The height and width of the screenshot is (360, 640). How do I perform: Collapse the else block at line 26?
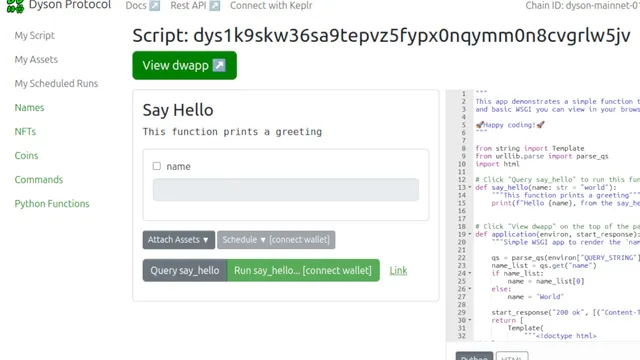pyautogui.click(x=470, y=289)
